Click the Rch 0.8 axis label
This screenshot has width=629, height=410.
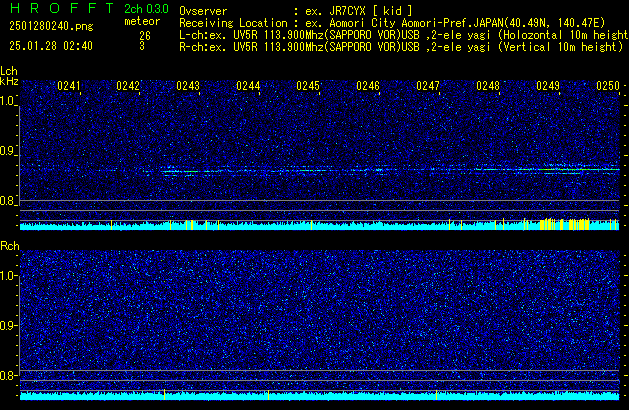[x=8, y=375]
